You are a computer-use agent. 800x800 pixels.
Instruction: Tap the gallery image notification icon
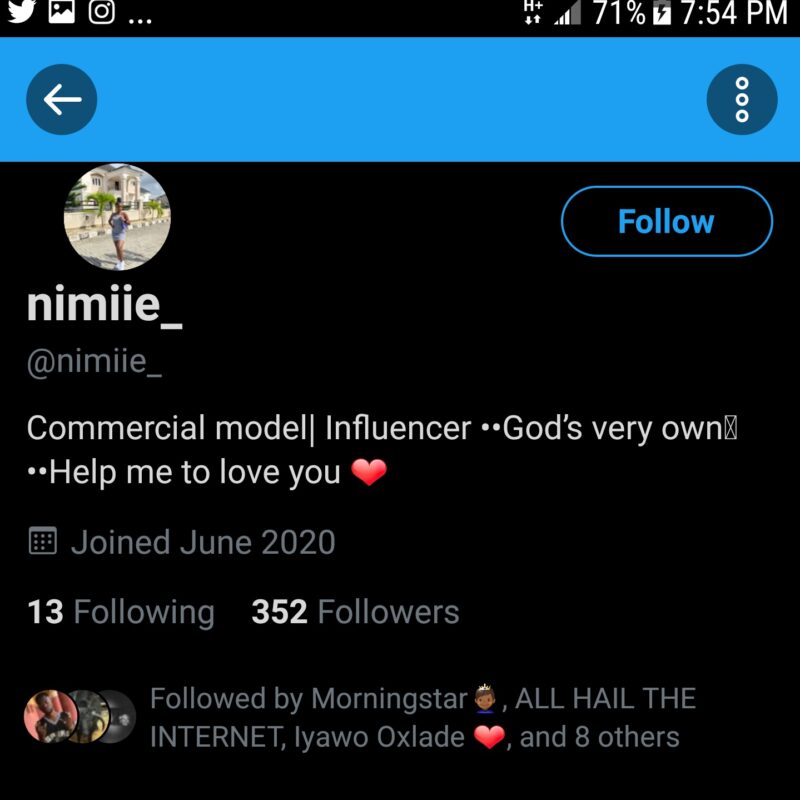(x=62, y=12)
